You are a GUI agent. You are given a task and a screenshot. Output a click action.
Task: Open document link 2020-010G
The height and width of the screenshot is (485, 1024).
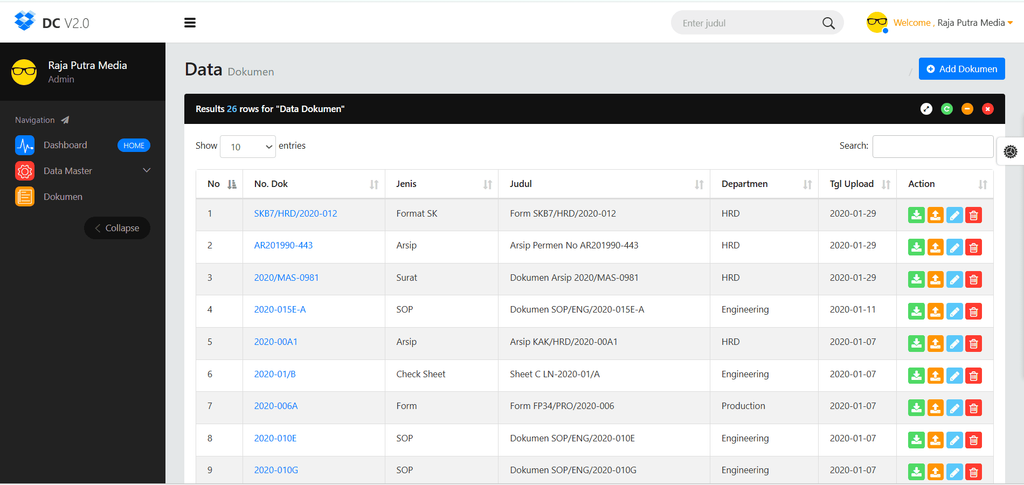(x=276, y=470)
